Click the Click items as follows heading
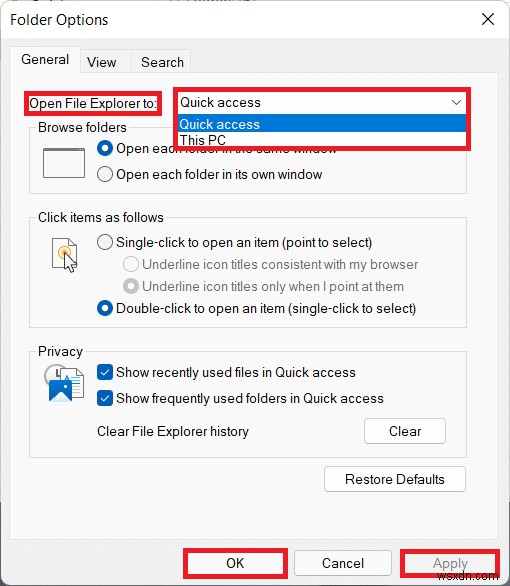Image resolution: width=510 pixels, height=586 pixels. [x=101, y=217]
